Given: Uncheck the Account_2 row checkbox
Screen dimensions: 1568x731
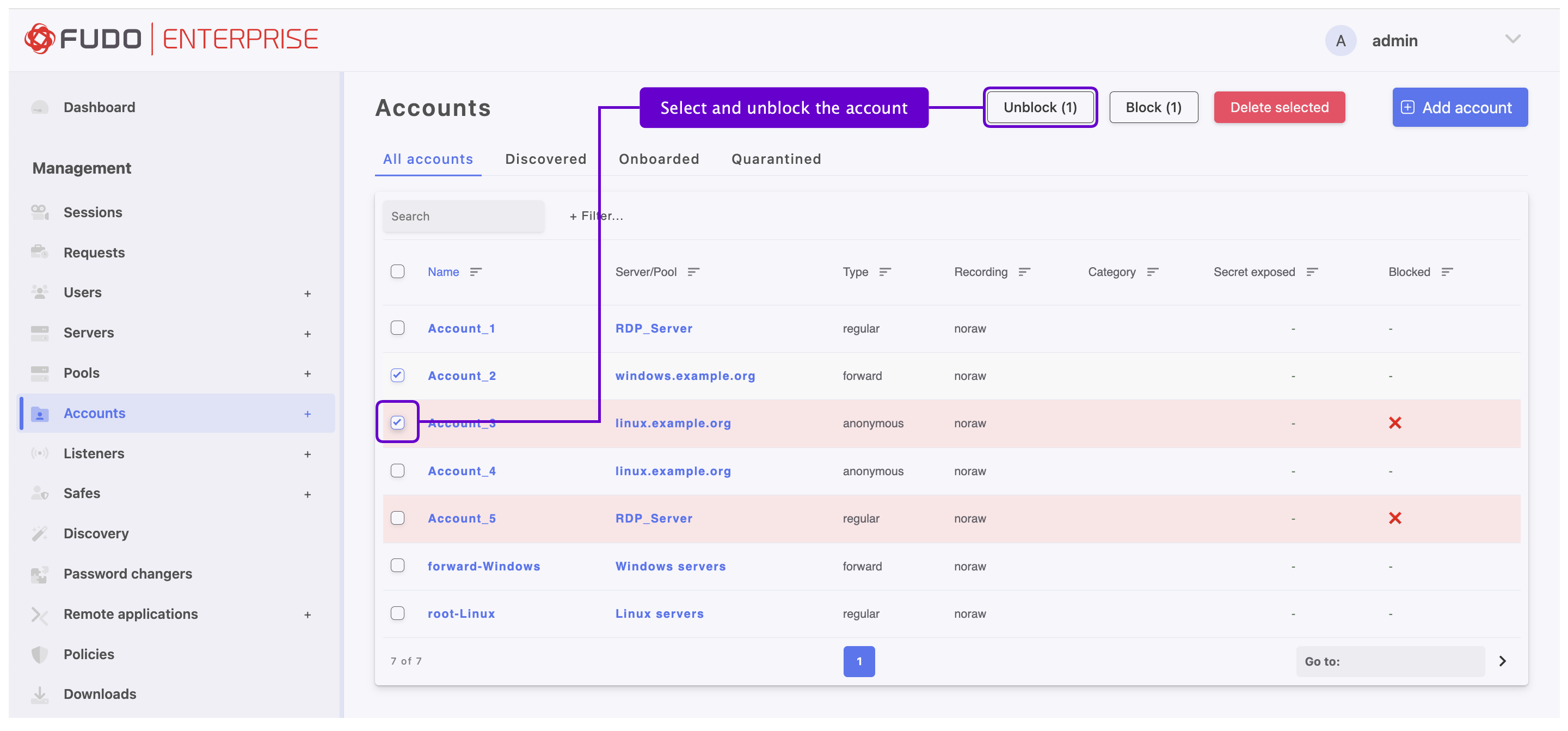Looking at the screenshot, I should [x=397, y=376].
